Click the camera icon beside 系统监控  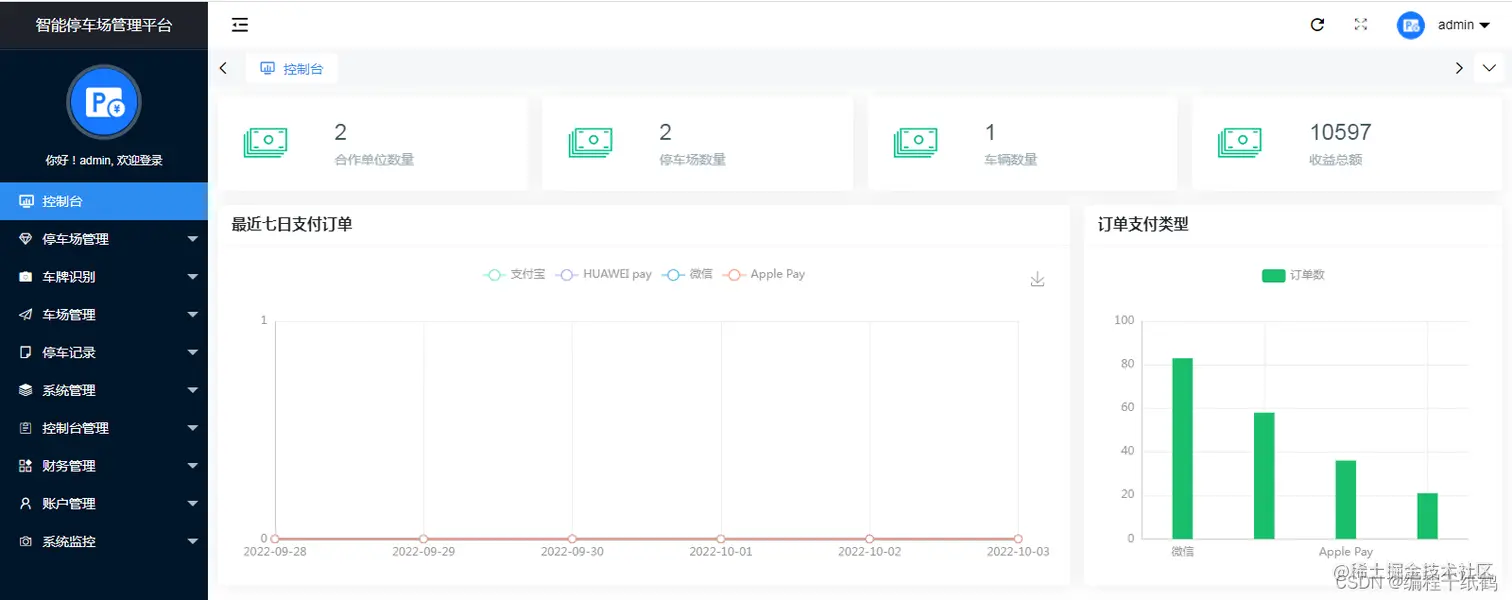point(26,542)
